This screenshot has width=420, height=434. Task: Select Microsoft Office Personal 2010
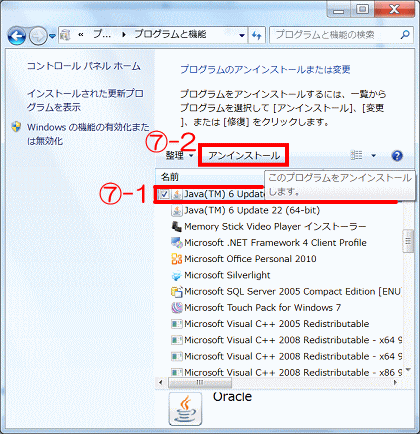[250, 259]
